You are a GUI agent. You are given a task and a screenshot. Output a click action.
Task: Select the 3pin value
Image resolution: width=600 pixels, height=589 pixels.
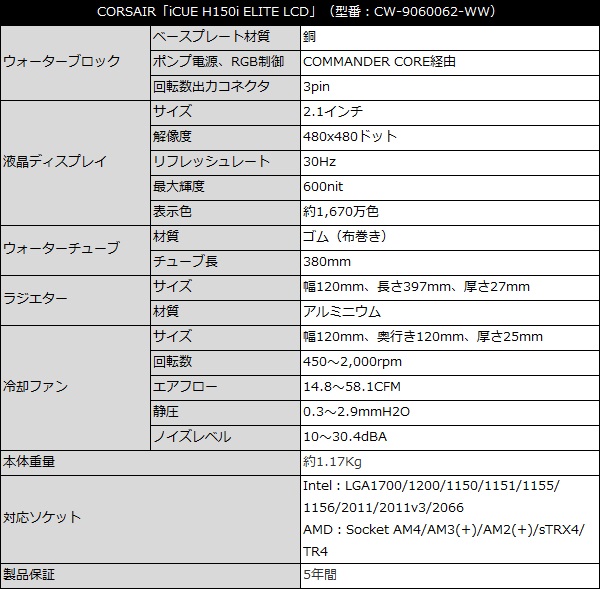(316, 87)
